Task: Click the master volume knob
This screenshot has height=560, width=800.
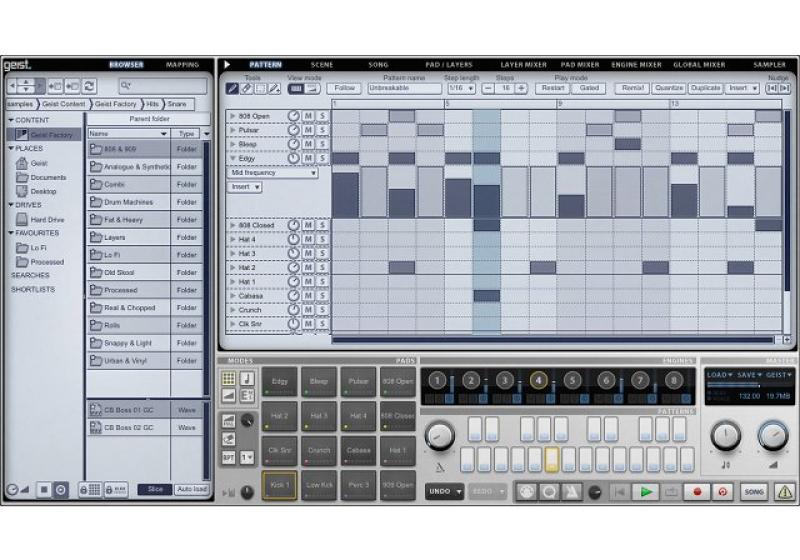Action: coord(772,435)
